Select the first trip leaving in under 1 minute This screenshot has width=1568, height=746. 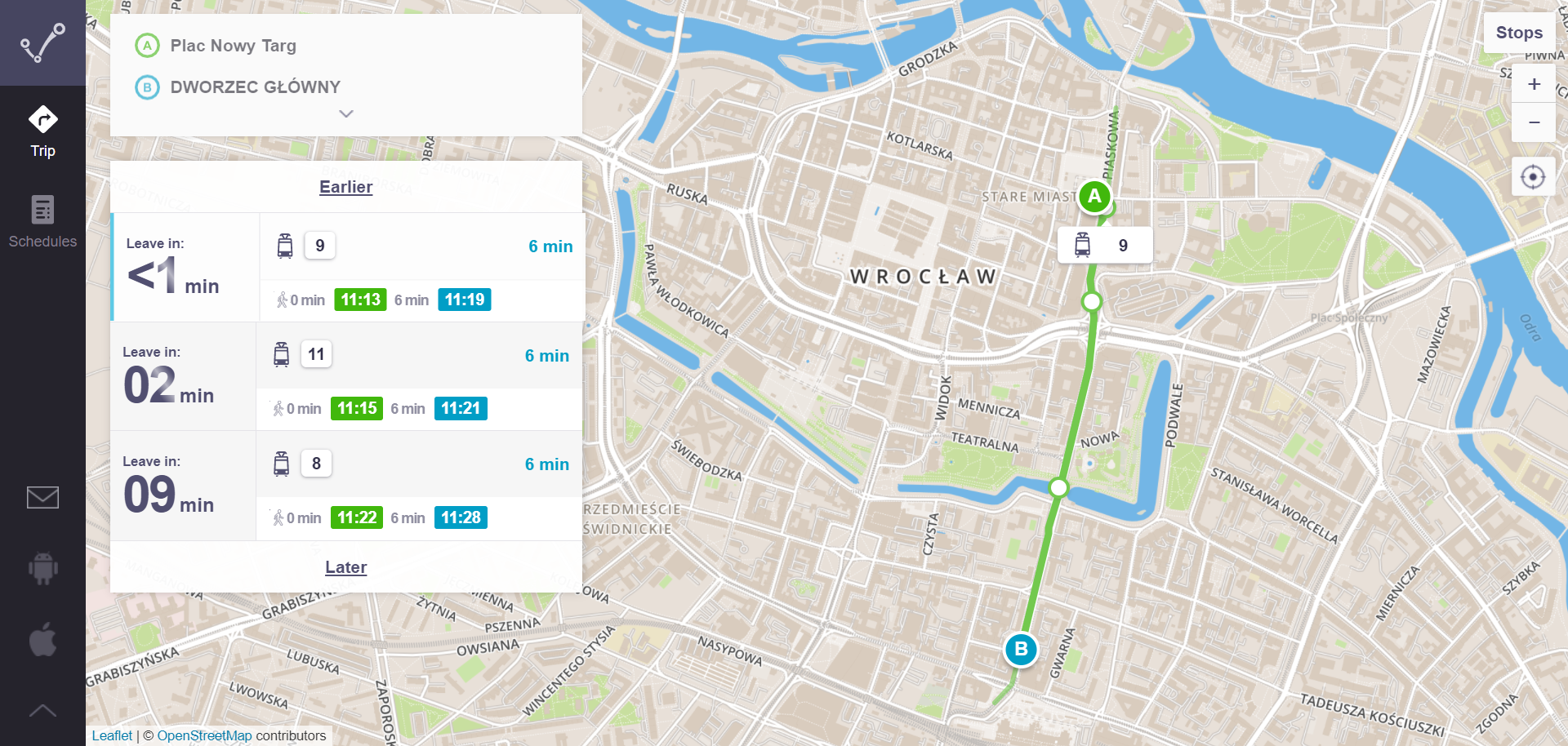[x=346, y=267]
